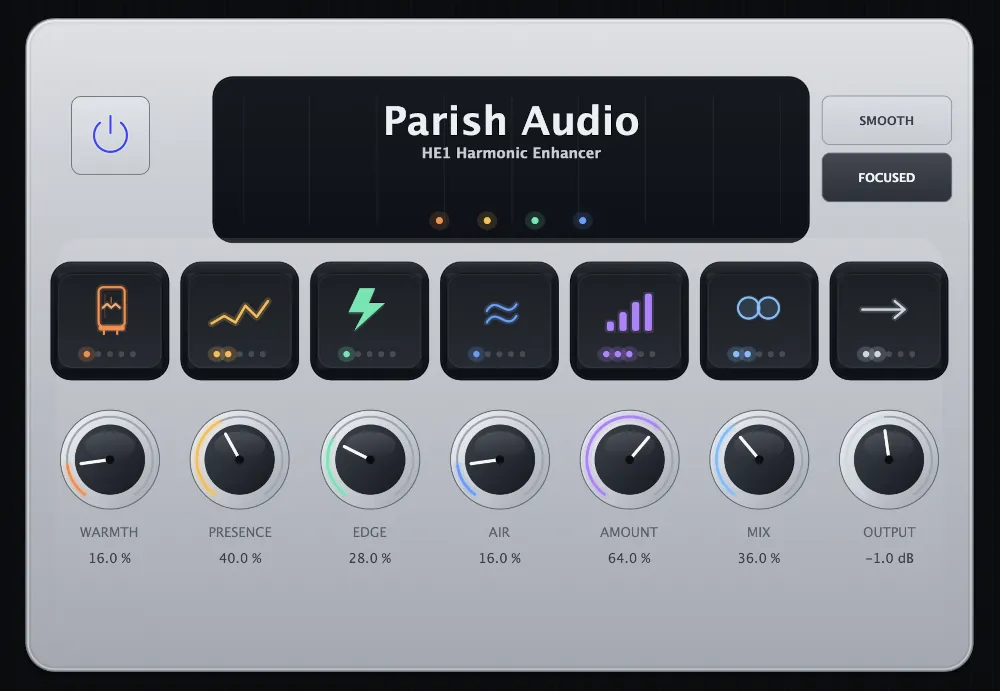Click the green indicator dot in display

click(534, 221)
